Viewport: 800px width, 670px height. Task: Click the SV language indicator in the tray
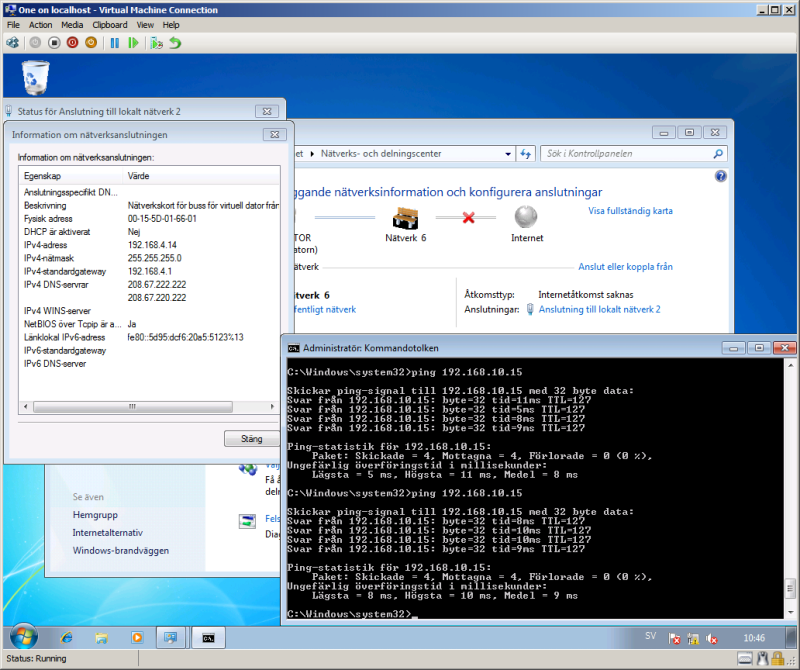pyautogui.click(x=651, y=636)
